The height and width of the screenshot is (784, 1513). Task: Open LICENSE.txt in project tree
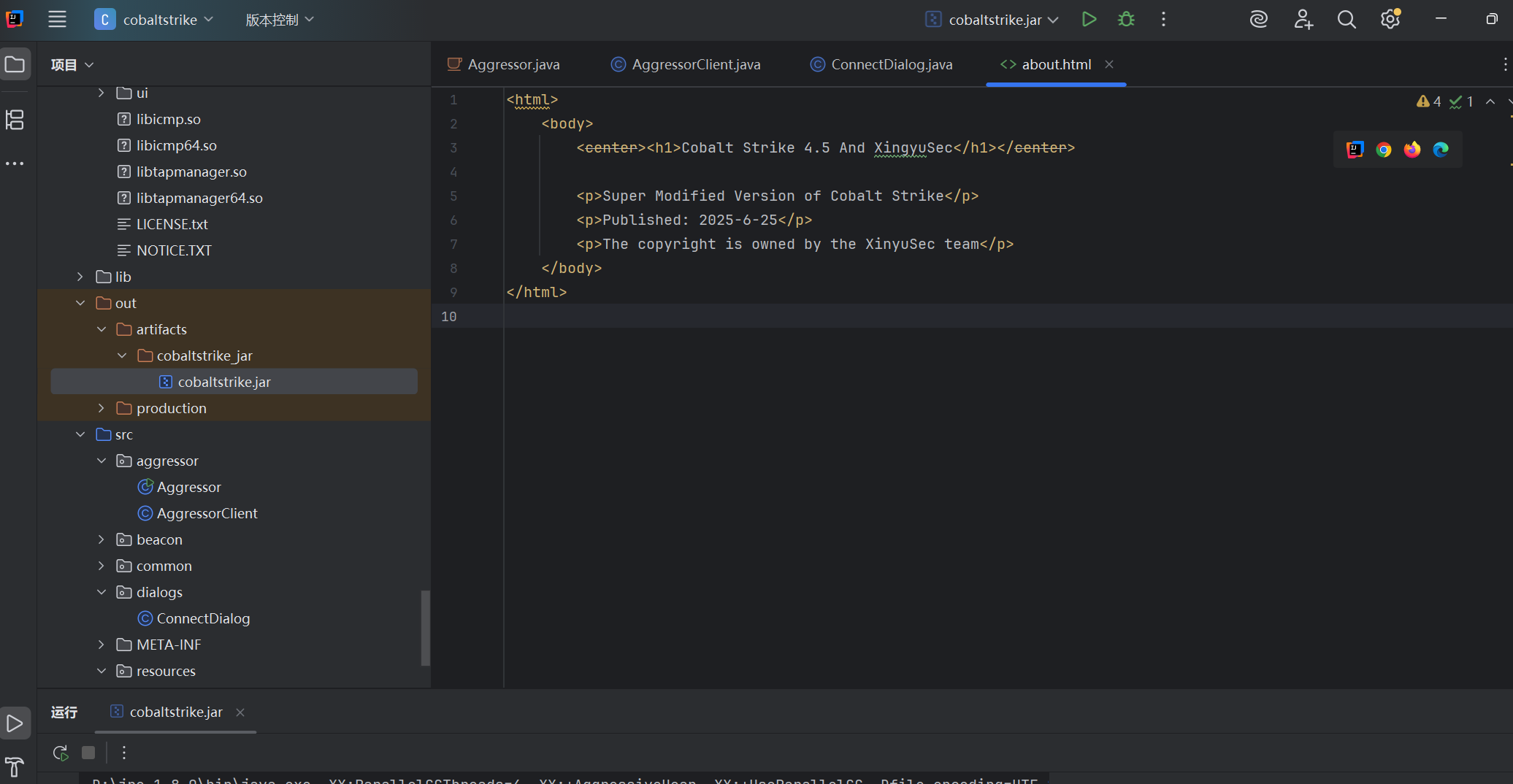point(163,224)
